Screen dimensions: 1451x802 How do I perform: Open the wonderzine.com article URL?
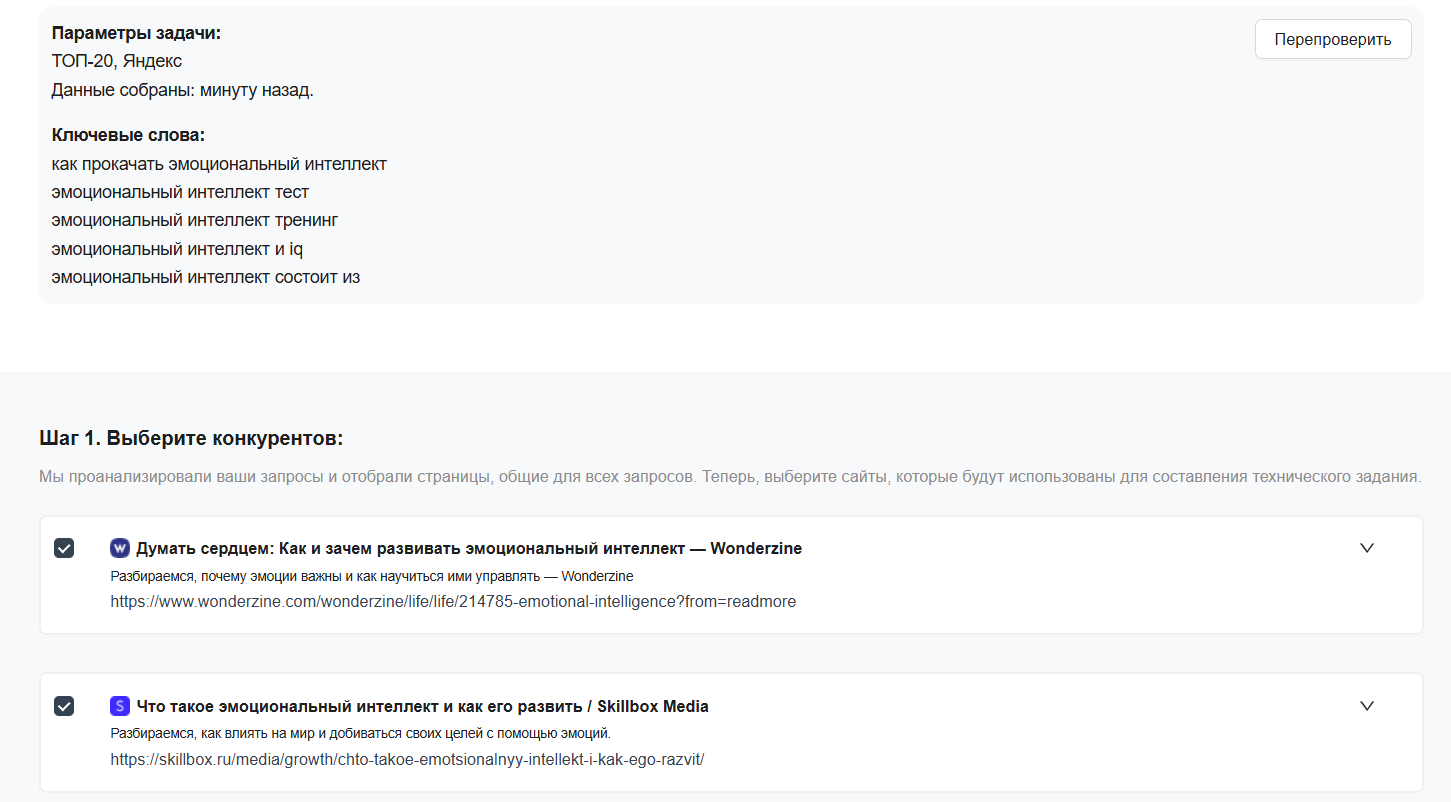click(x=453, y=602)
